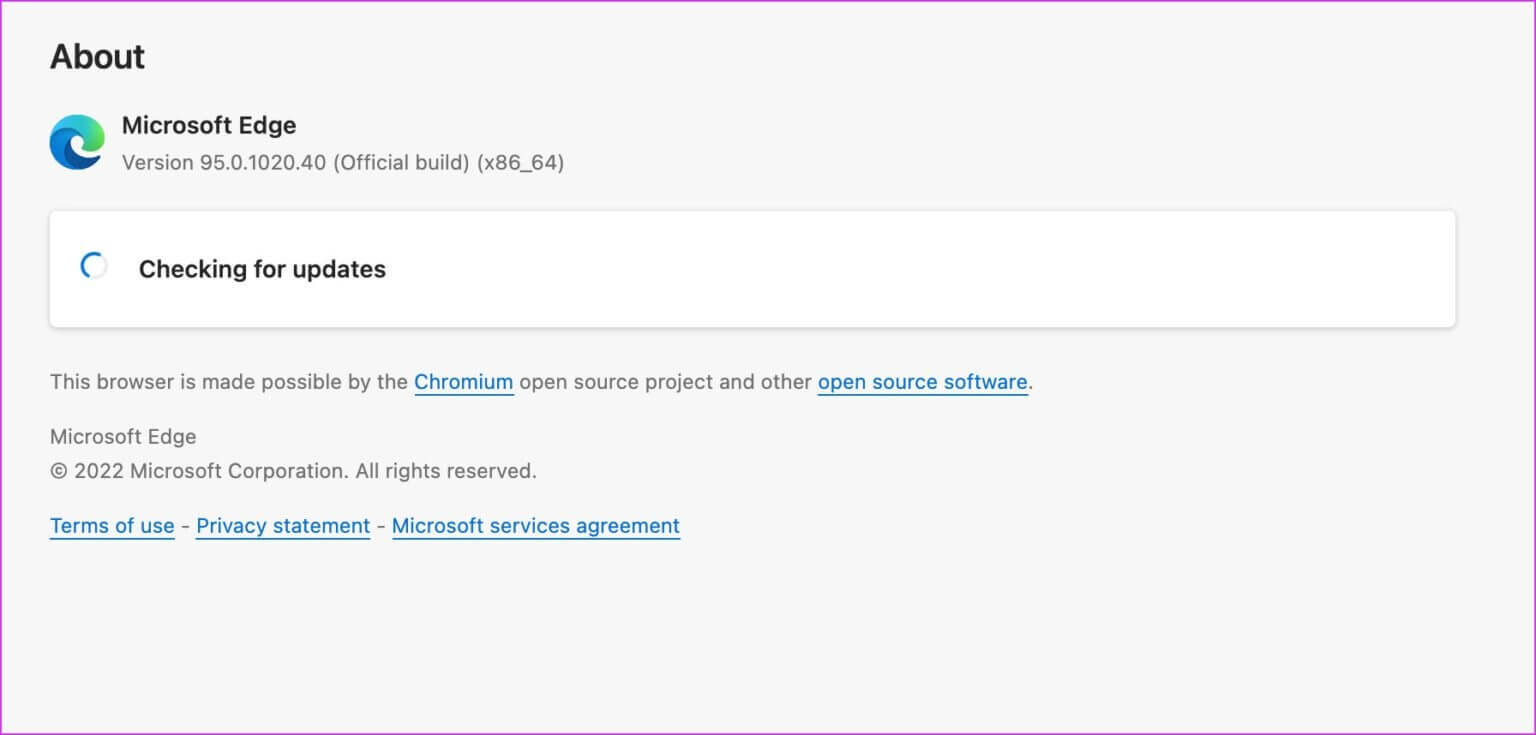The height and width of the screenshot is (735, 1536).
Task: View the Privacy statement link
Action: coord(283,526)
